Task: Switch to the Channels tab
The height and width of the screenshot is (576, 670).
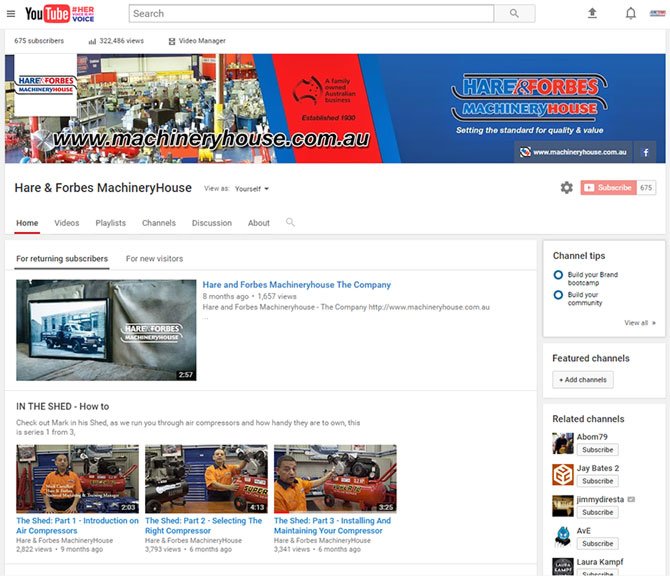Action: point(159,223)
